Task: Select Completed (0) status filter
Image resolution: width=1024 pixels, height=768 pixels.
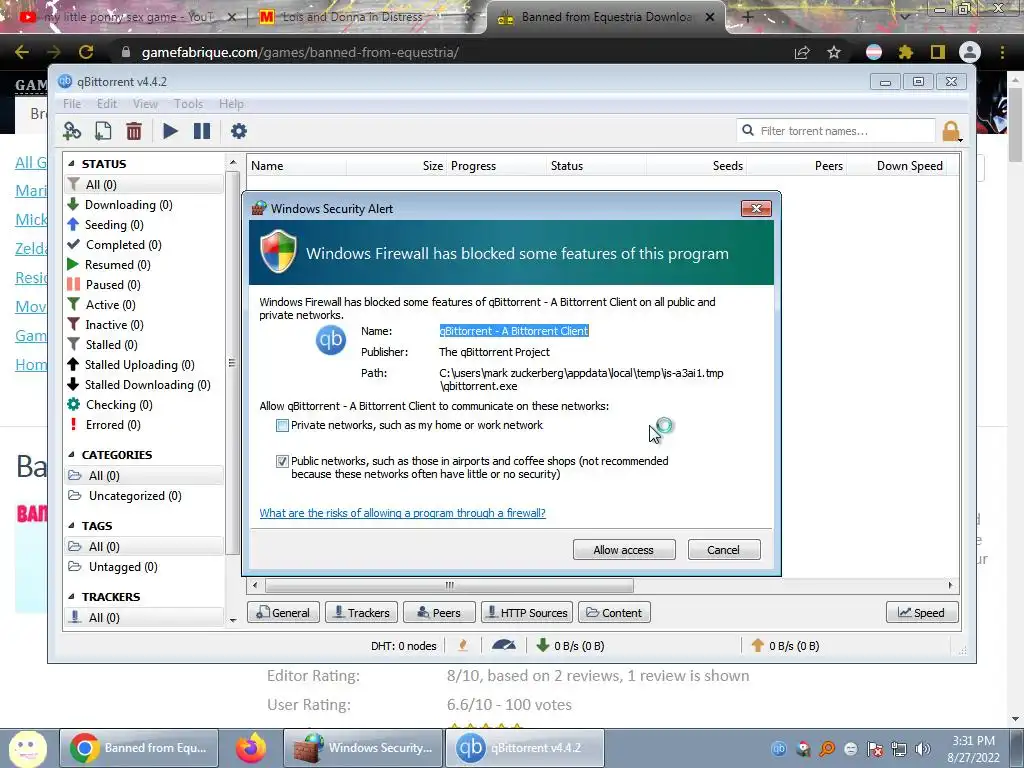Action: pos(114,245)
